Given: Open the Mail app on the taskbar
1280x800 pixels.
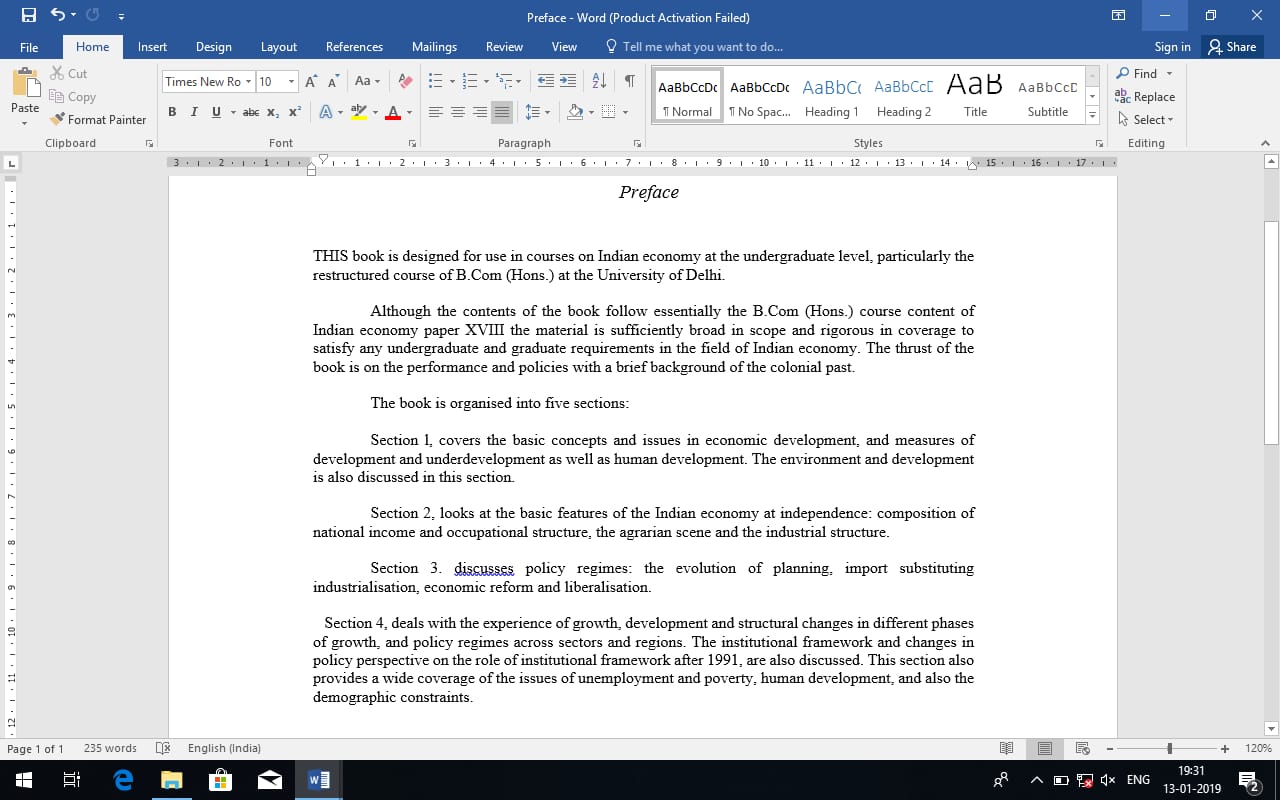Looking at the screenshot, I should coord(269,780).
